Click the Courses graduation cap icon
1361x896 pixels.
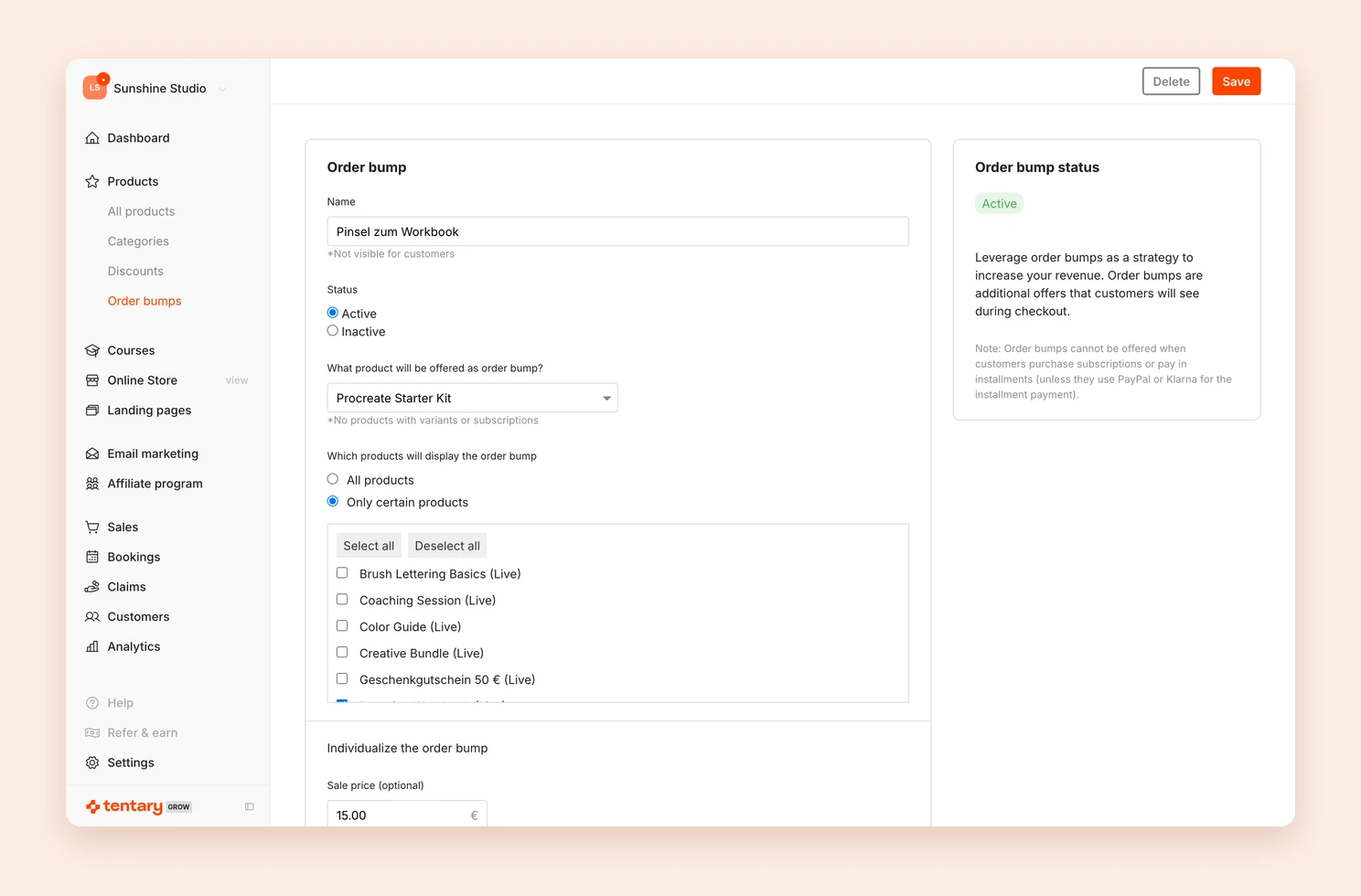92,350
